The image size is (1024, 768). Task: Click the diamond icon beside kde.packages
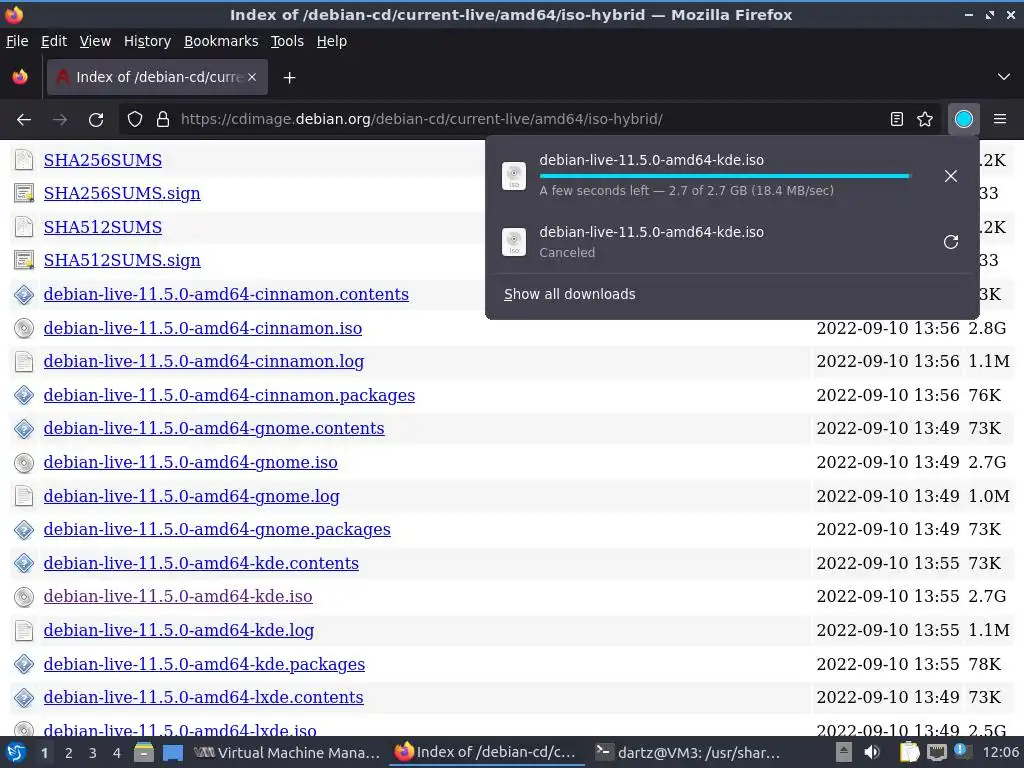[24, 664]
